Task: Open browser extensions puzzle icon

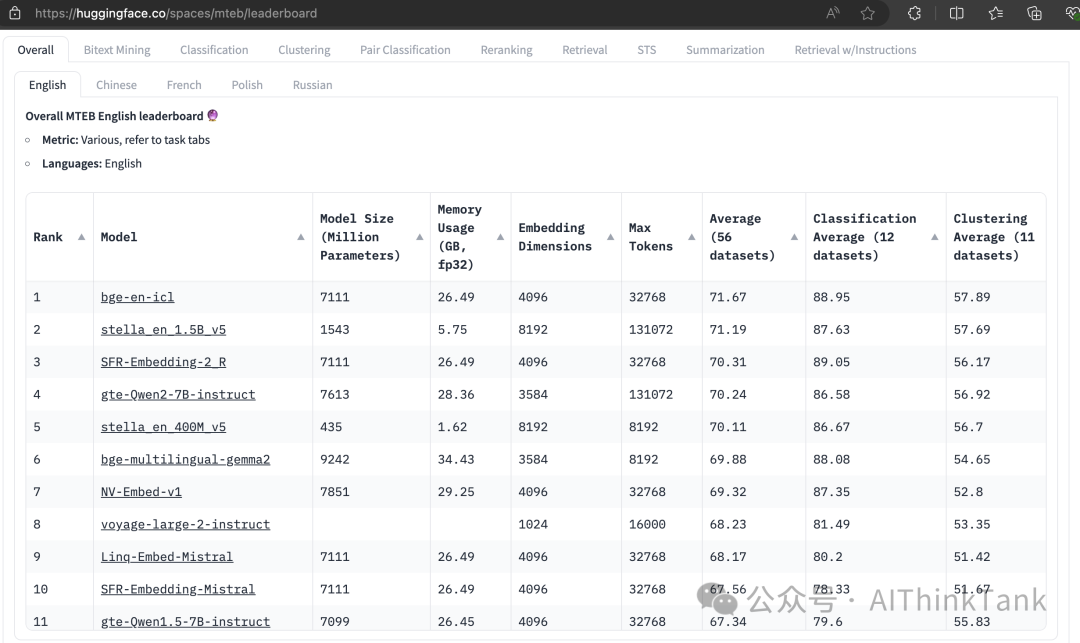Action: pos(914,13)
